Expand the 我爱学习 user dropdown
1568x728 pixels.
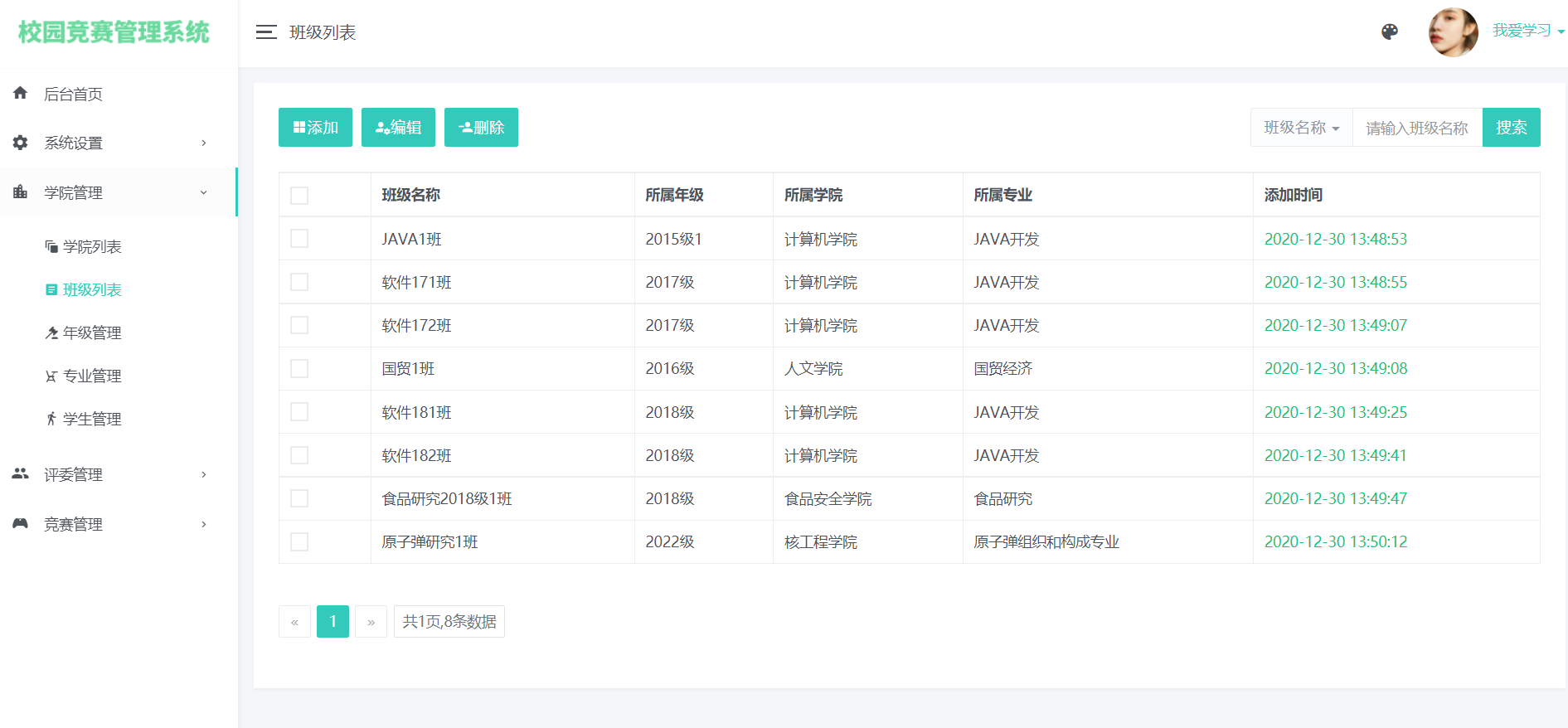[1528, 32]
